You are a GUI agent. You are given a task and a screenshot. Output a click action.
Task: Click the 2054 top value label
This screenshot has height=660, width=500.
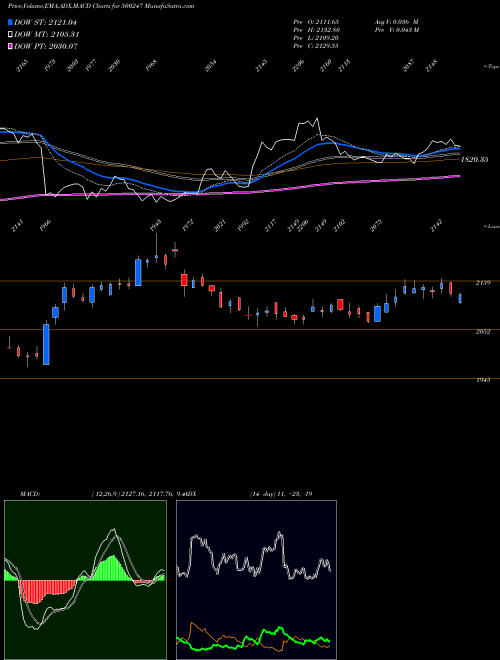click(x=210, y=66)
